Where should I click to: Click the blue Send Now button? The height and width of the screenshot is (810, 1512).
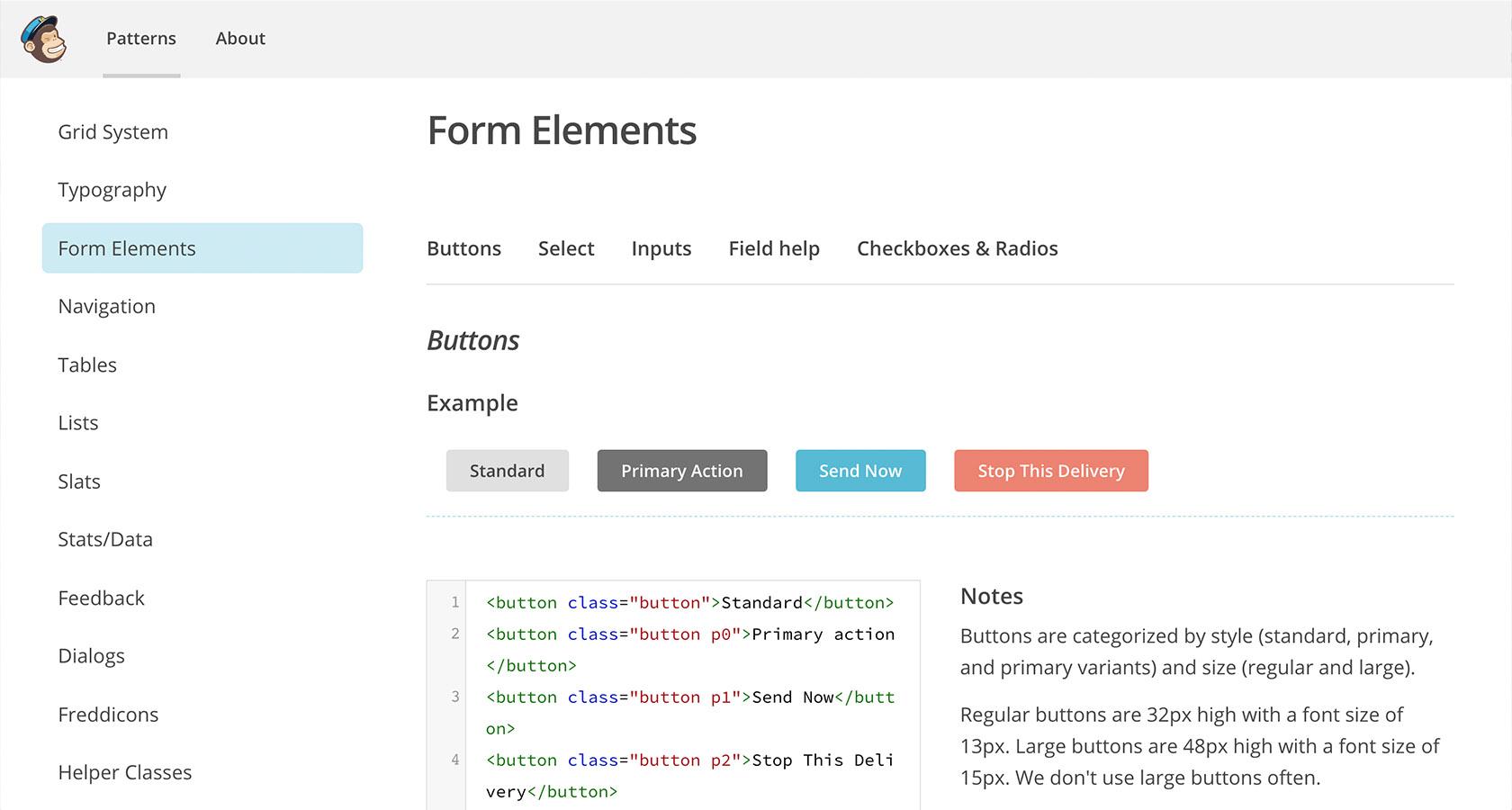(x=860, y=471)
